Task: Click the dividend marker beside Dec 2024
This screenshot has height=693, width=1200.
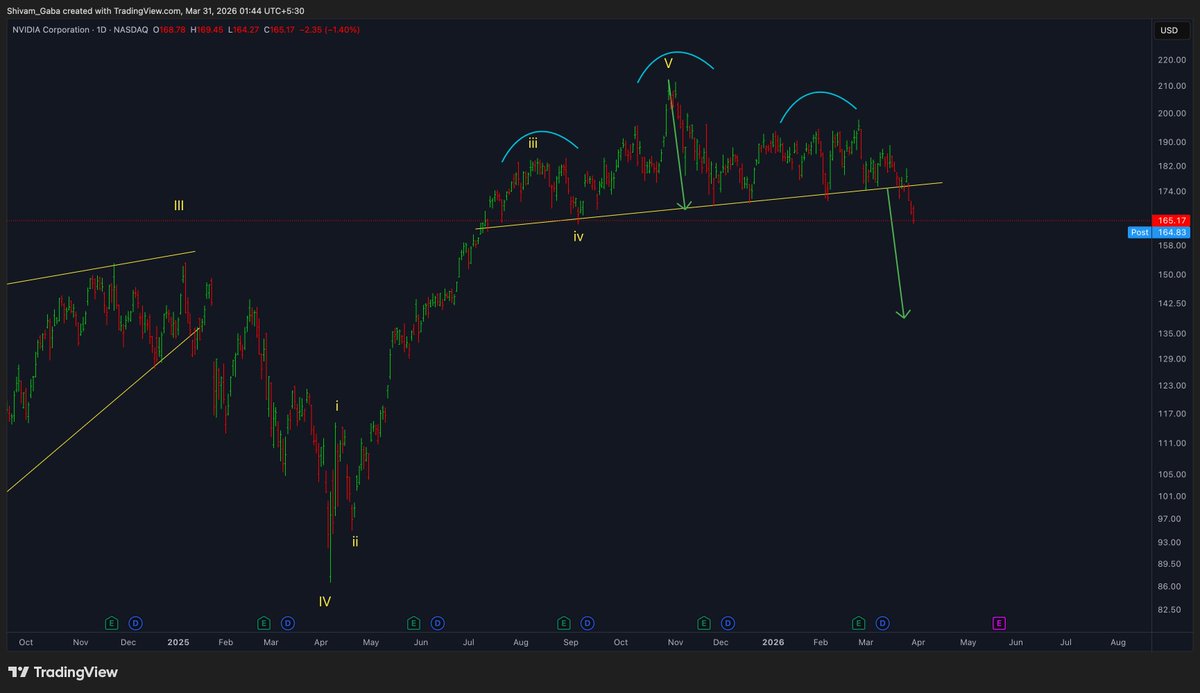Action: pos(136,623)
